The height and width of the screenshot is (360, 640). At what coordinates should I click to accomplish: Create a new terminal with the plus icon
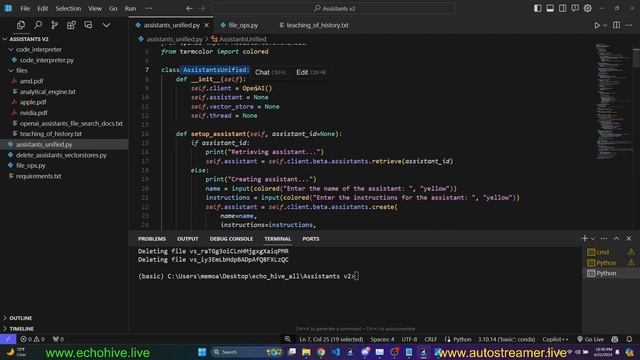point(584,238)
